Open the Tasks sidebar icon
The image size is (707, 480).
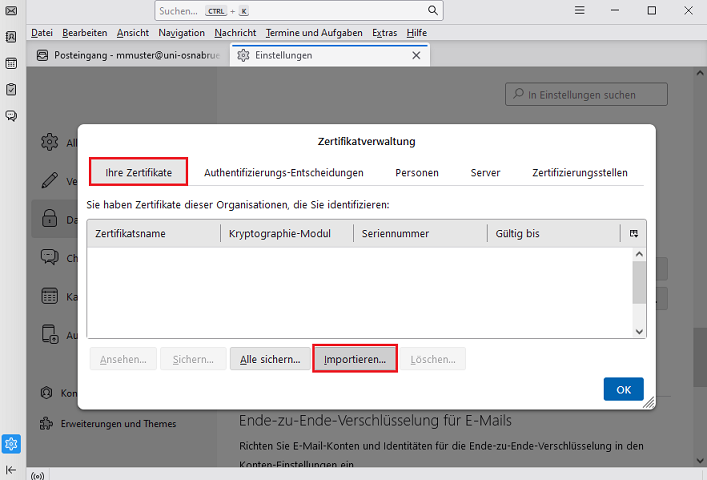[11, 89]
